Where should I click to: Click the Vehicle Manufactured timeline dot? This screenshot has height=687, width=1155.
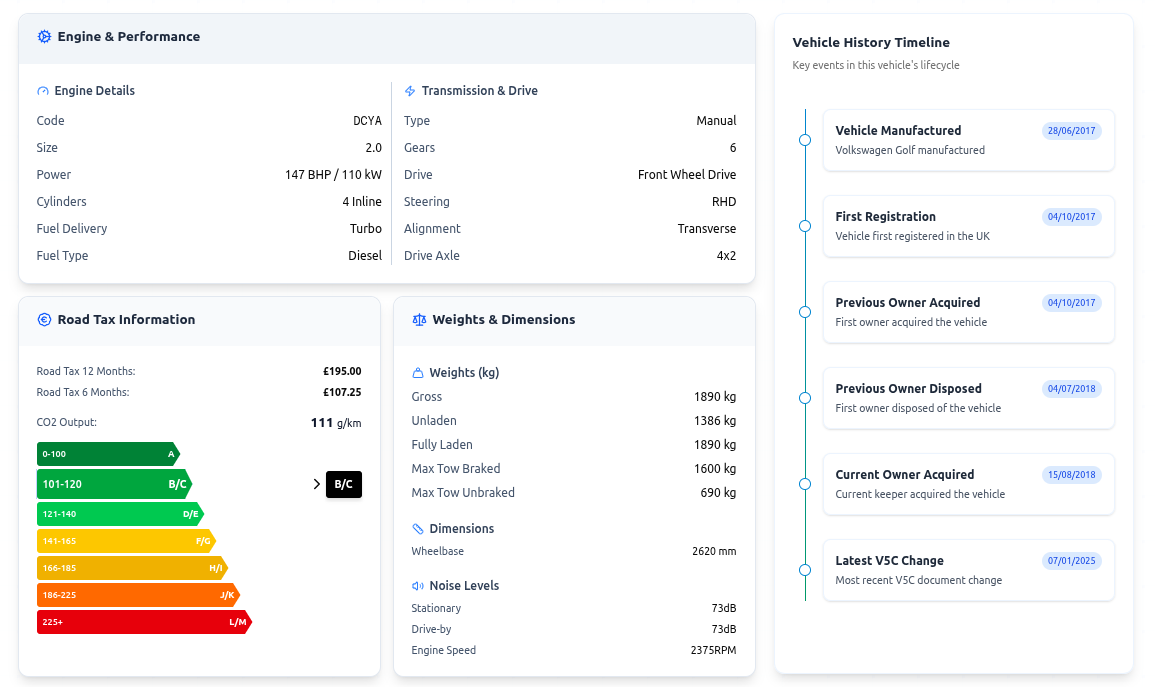(x=805, y=140)
